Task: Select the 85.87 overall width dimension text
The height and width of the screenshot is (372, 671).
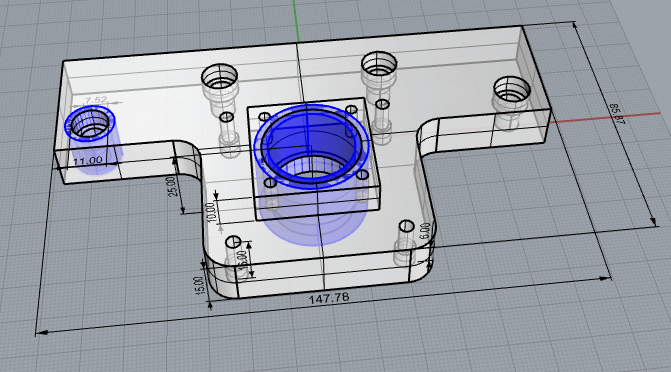Action: pyautogui.click(x=617, y=114)
